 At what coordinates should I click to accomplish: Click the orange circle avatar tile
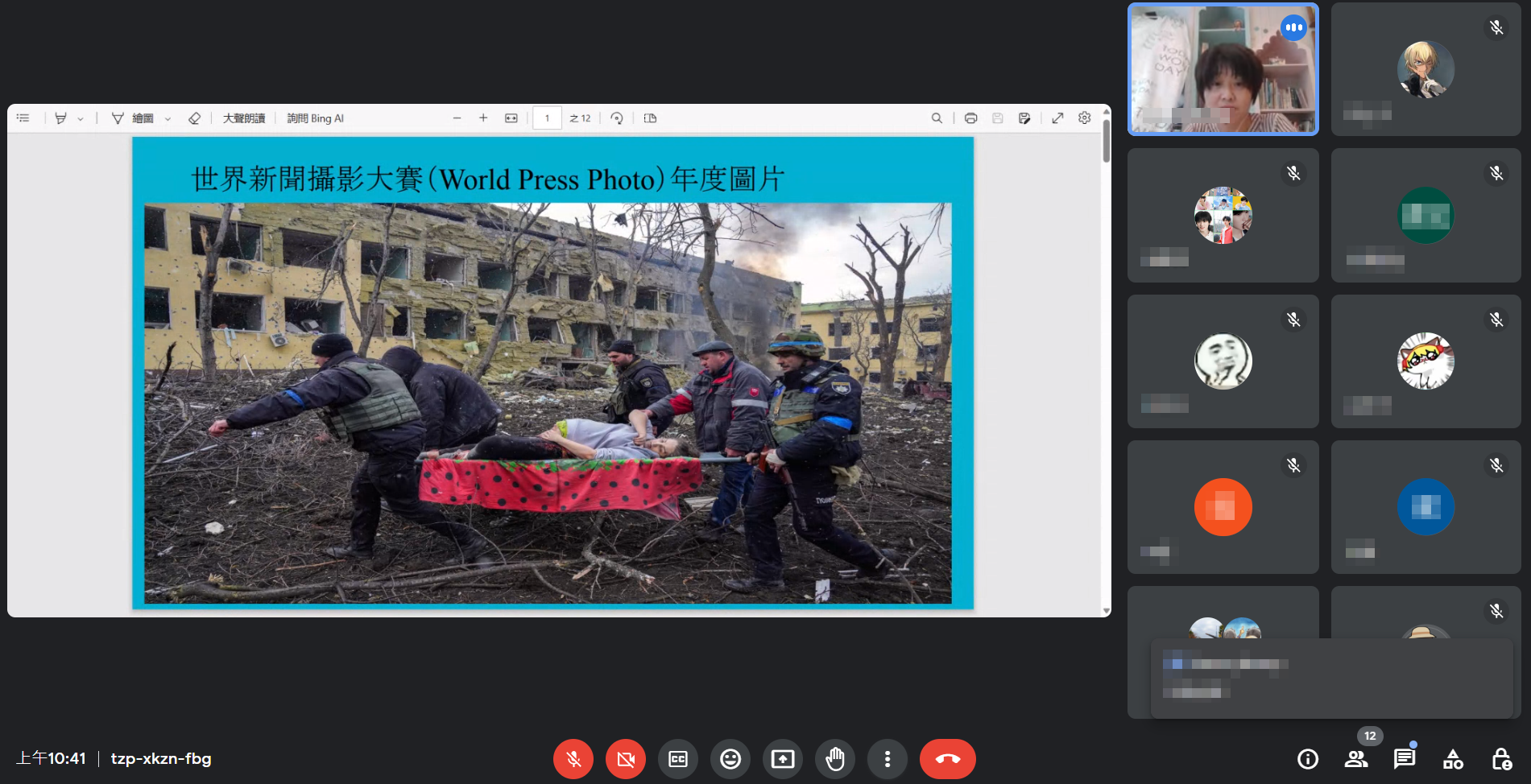(x=1223, y=507)
